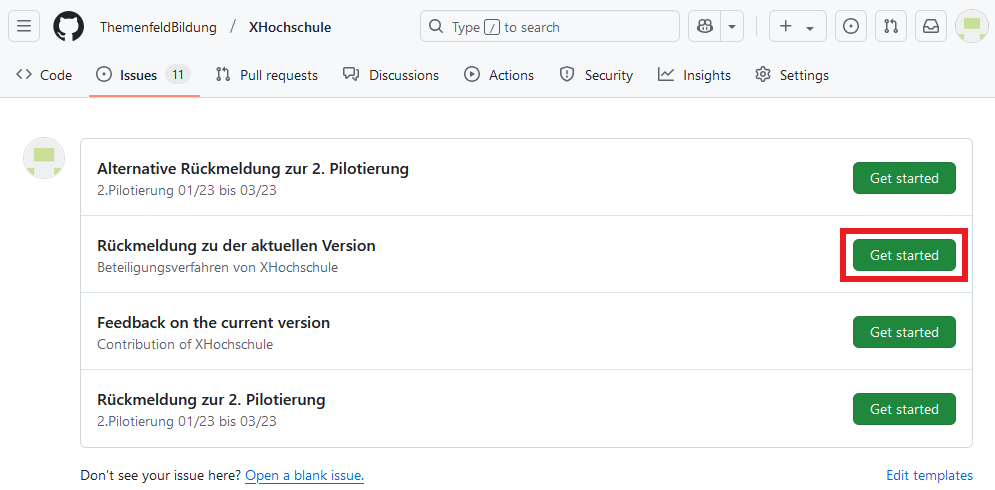Image resolution: width=995 pixels, height=490 pixels.
Task: Switch to the Pull requests tab
Action: coord(267,75)
